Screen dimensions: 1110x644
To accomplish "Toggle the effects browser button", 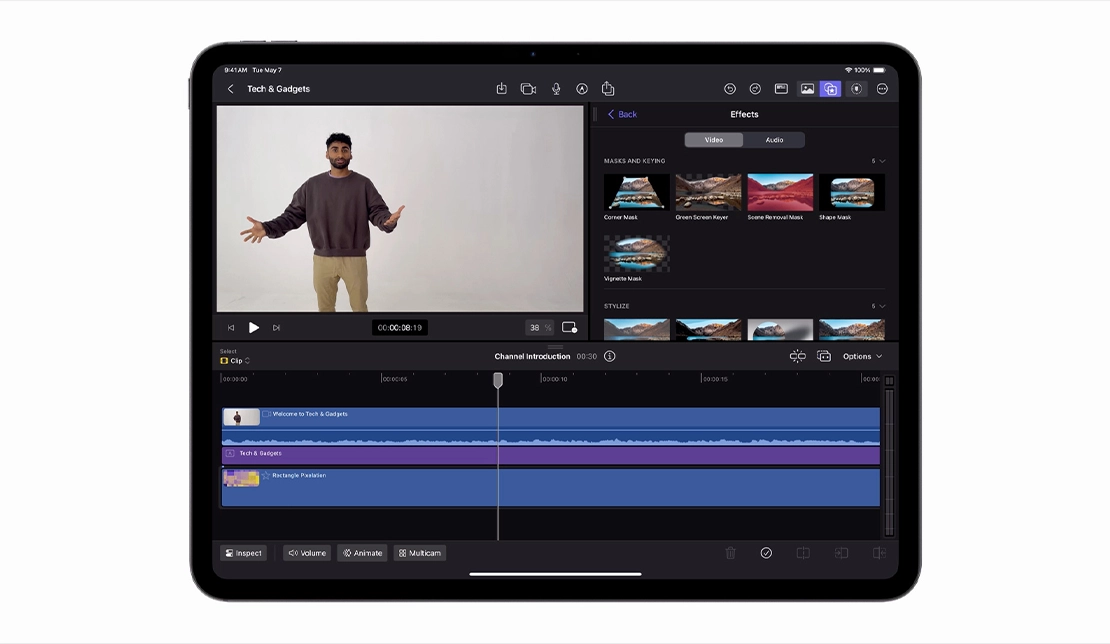I will [830, 89].
